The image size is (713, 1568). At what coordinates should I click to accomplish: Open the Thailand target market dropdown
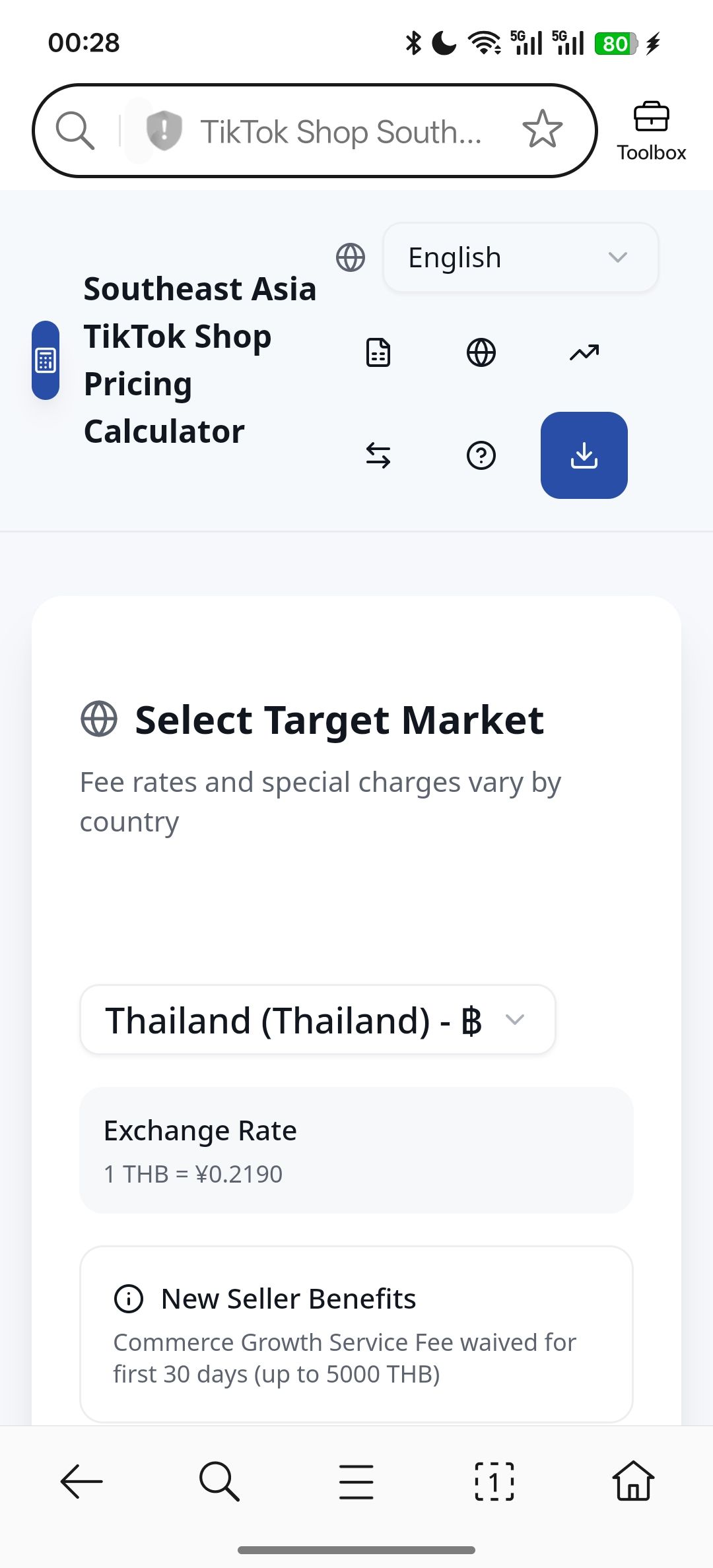pos(317,1020)
